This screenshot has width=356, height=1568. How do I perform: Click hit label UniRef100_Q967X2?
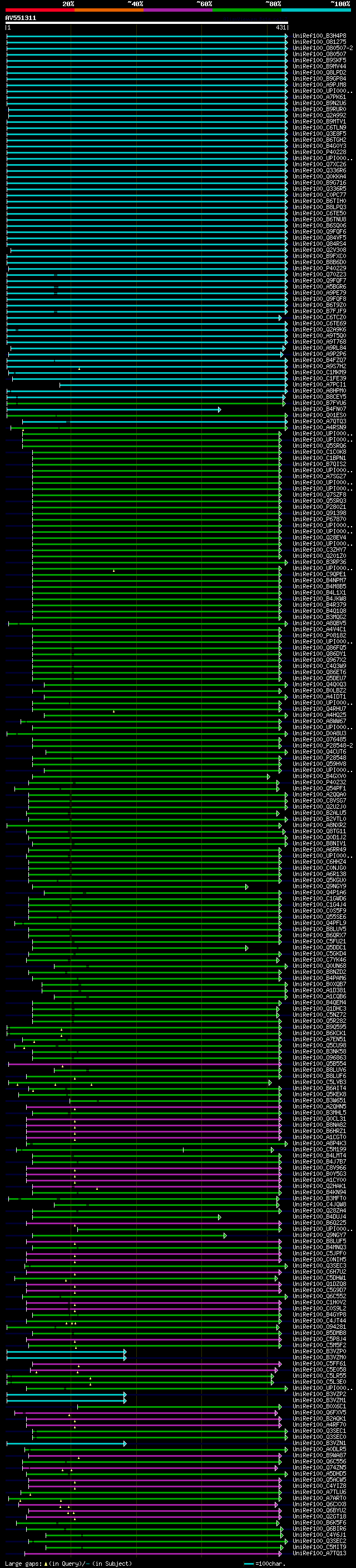point(319,660)
